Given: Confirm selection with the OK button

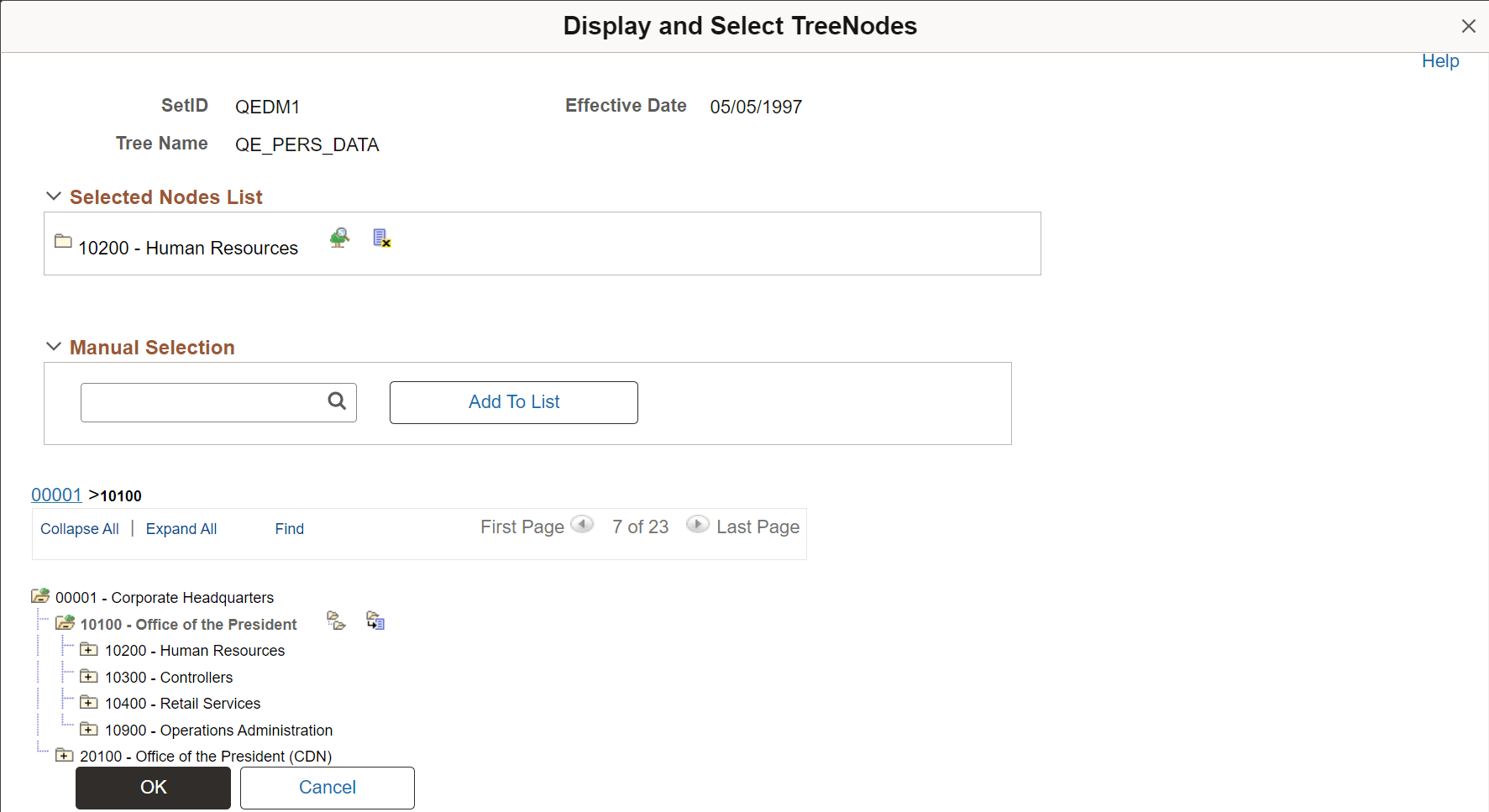Looking at the screenshot, I should pos(153,787).
